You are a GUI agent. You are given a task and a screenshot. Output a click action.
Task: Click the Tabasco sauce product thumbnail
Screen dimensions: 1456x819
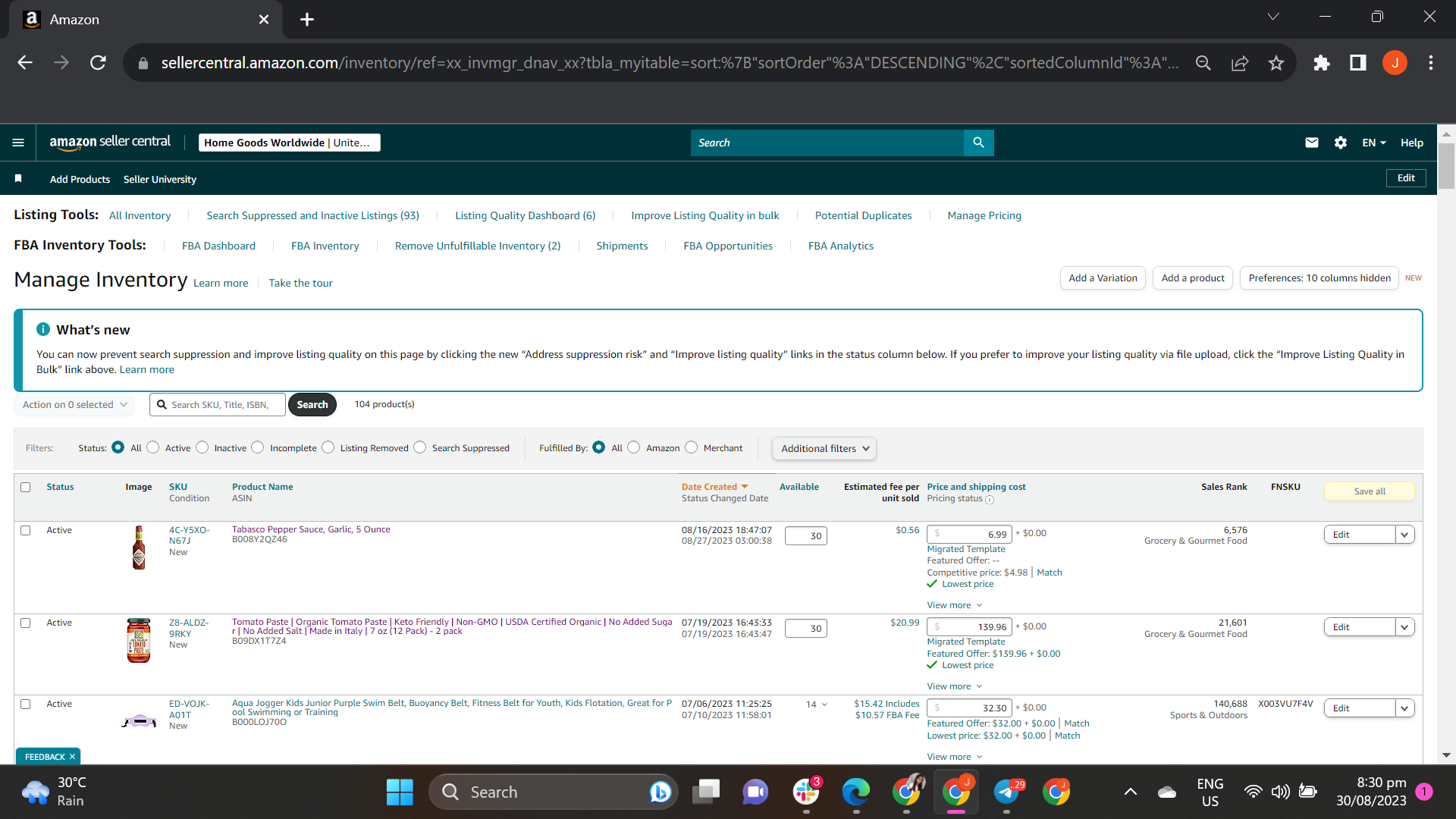(x=139, y=548)
